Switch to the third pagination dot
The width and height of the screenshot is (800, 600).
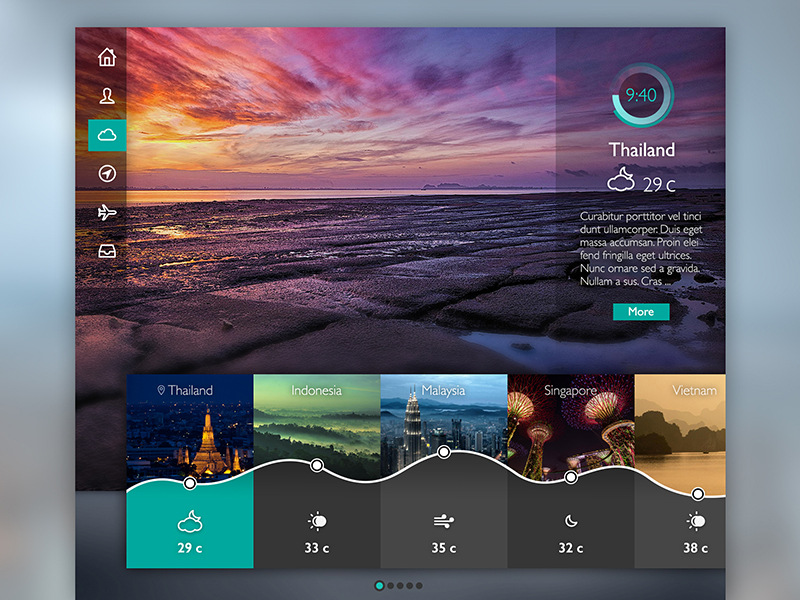399,585
